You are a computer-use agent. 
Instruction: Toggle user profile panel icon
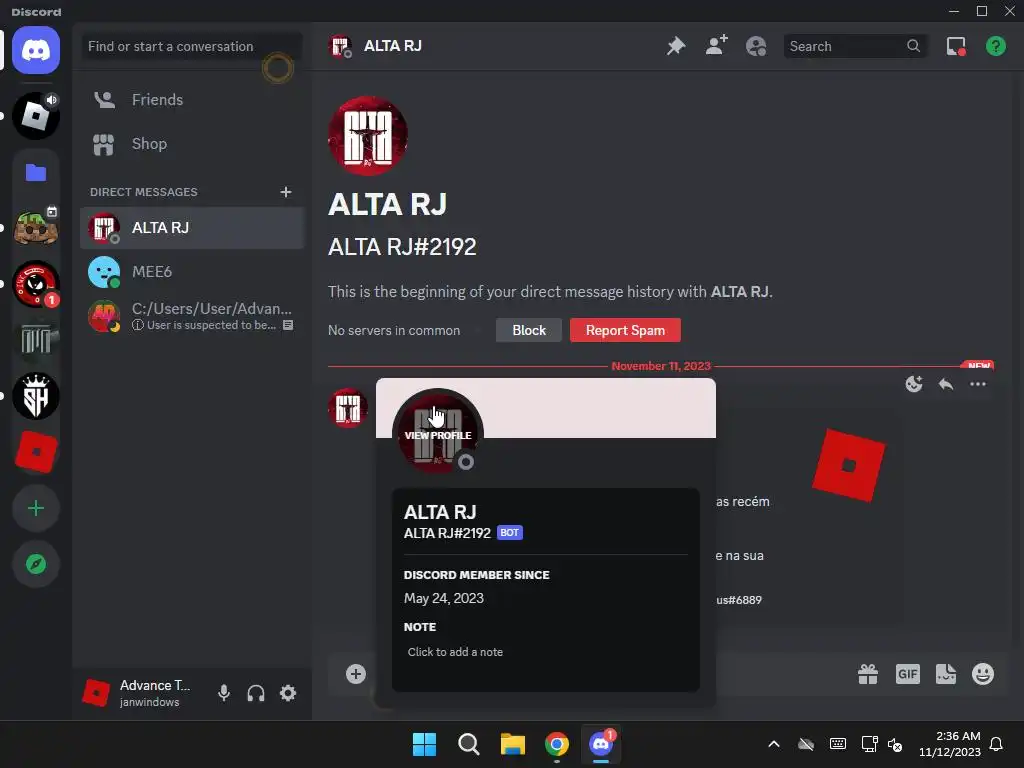[756, 46]
